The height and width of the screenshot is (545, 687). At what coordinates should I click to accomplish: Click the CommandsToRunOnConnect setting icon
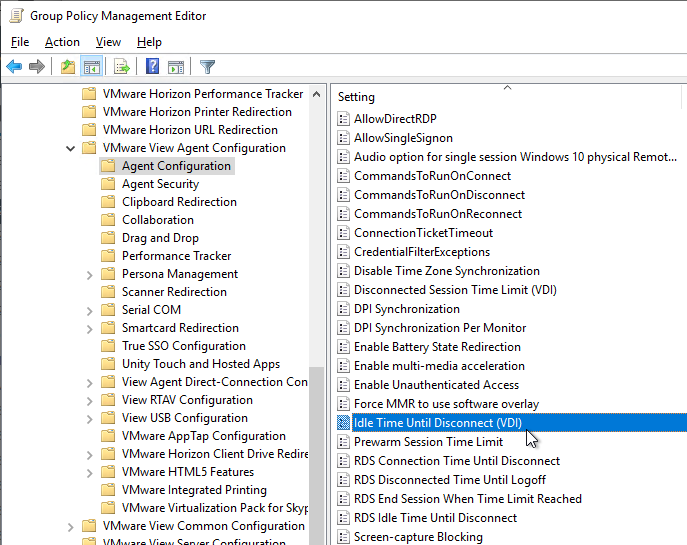(x=344, y=176)
